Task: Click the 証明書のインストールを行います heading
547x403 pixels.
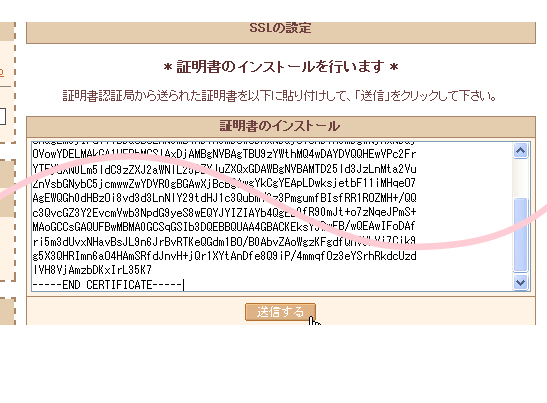Action: pyautogui.click(x=281, y=67)
